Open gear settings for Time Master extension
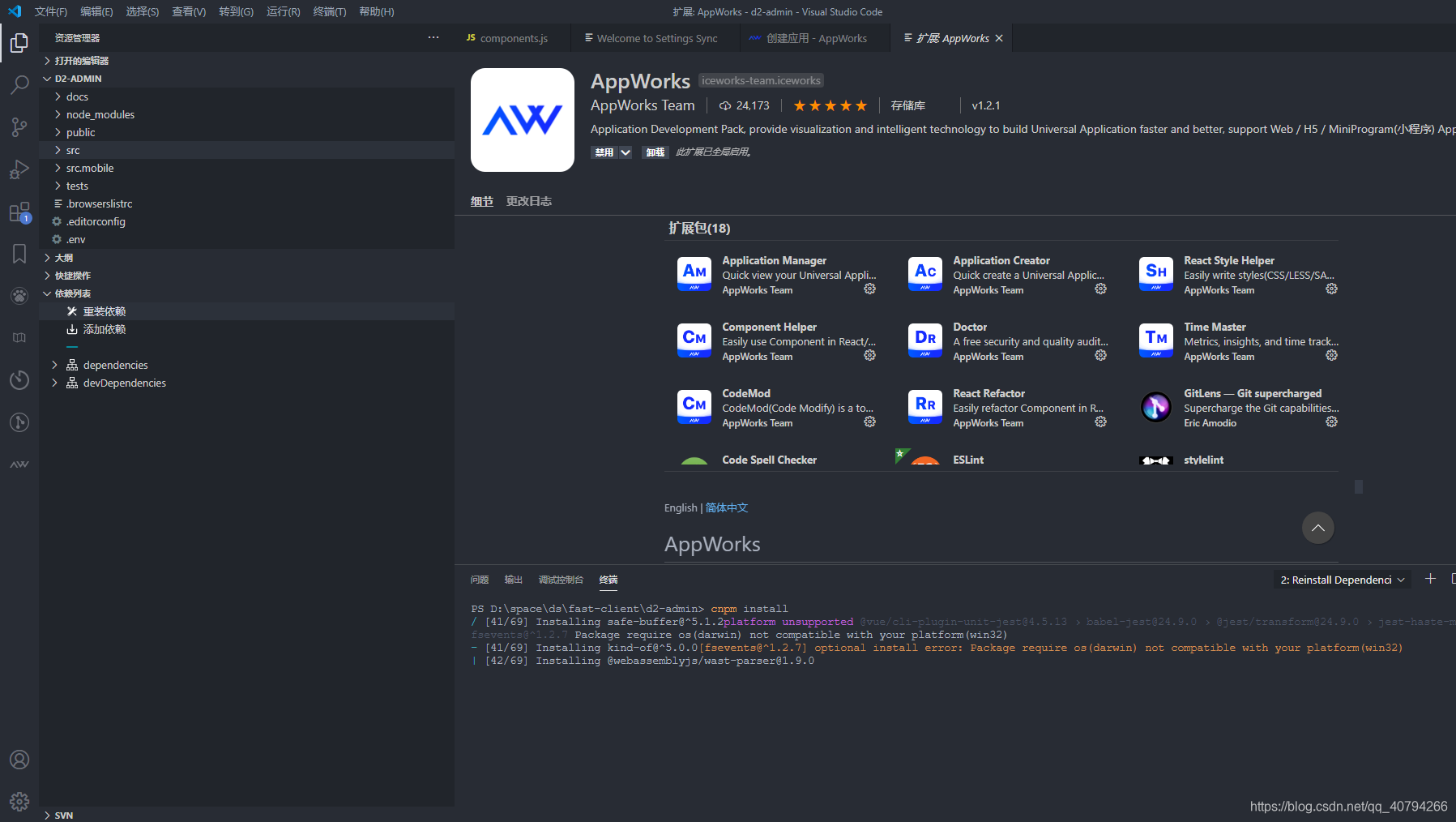This screenshot has height=822, width=1456. coord(1331,355)
